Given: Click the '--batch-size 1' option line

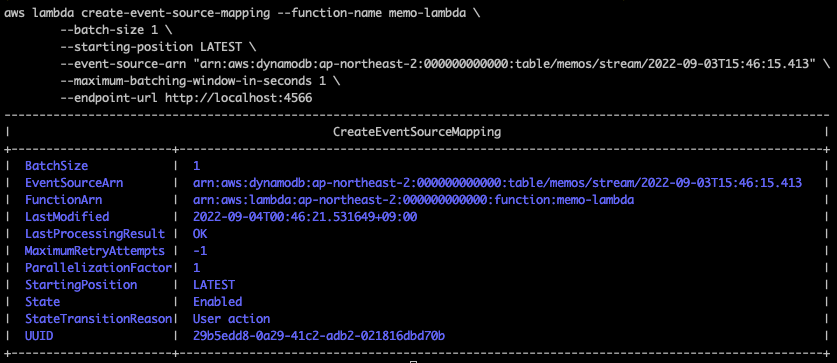Looking at the screenshot, I should coord(109,30).
